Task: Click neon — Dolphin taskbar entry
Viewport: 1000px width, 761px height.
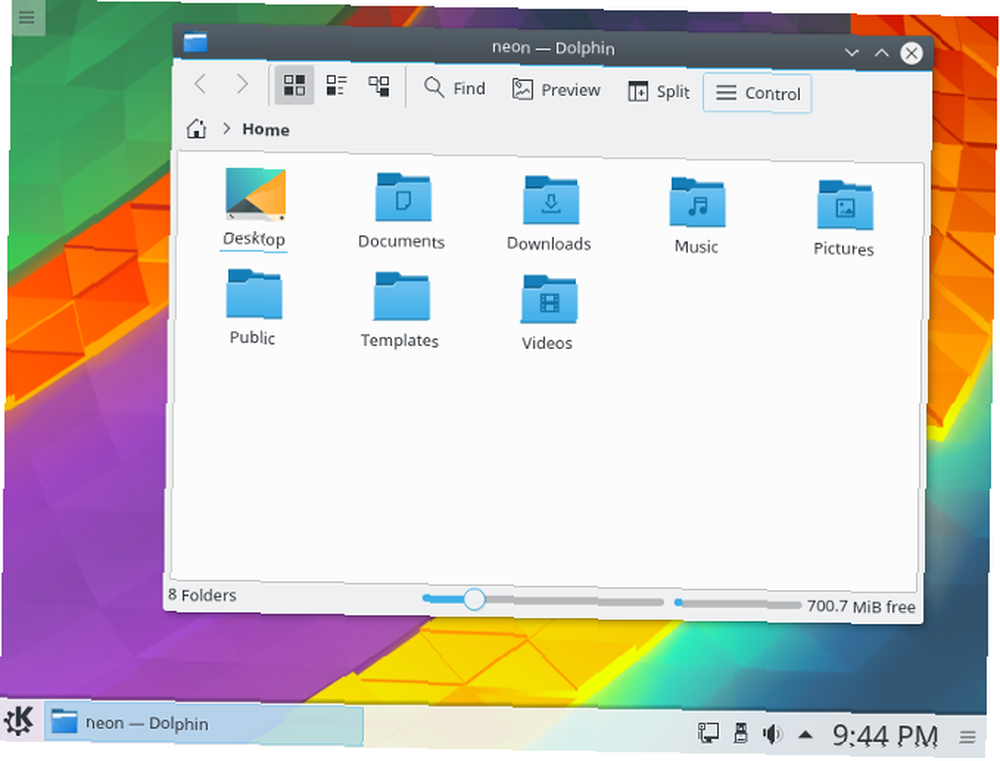Action: point(204,724)
